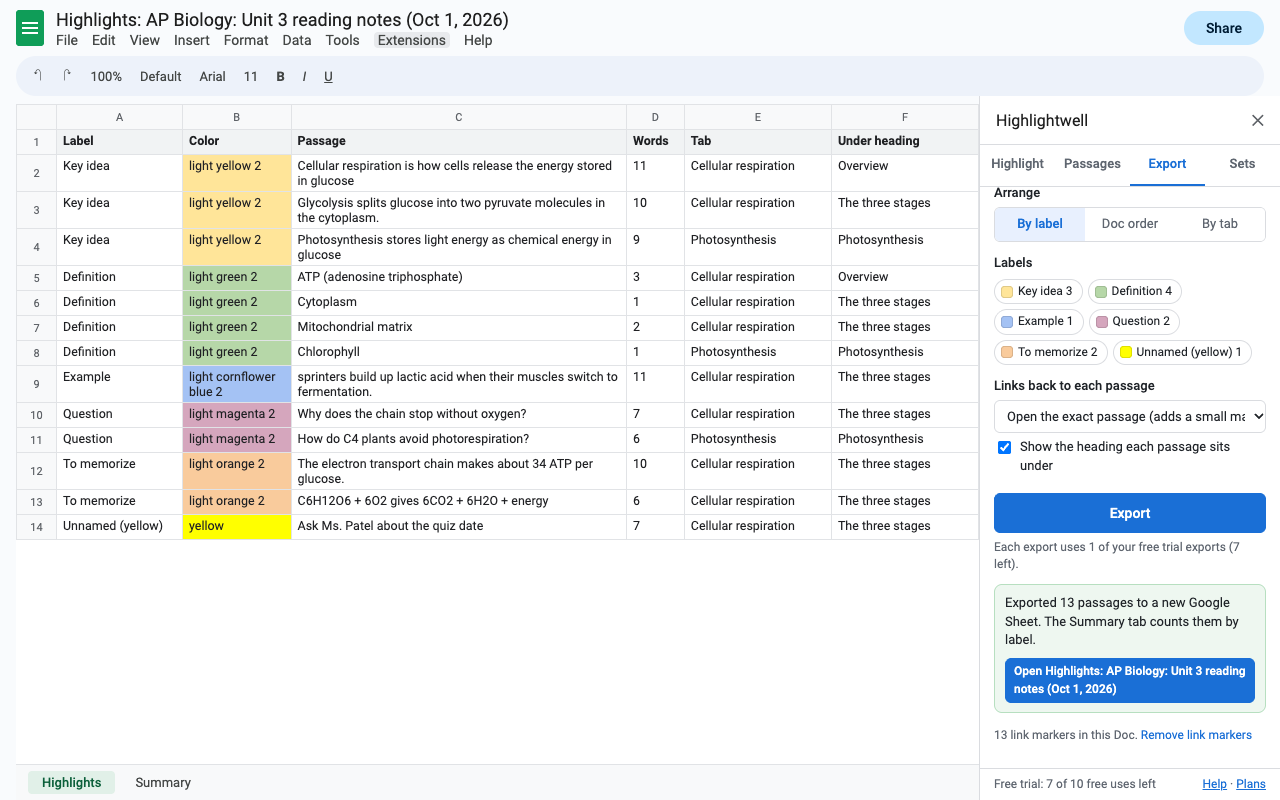1280x800 pixels.
Task: Click the blue Export button
Action: pyautogui.click(x=1130, y=513)
